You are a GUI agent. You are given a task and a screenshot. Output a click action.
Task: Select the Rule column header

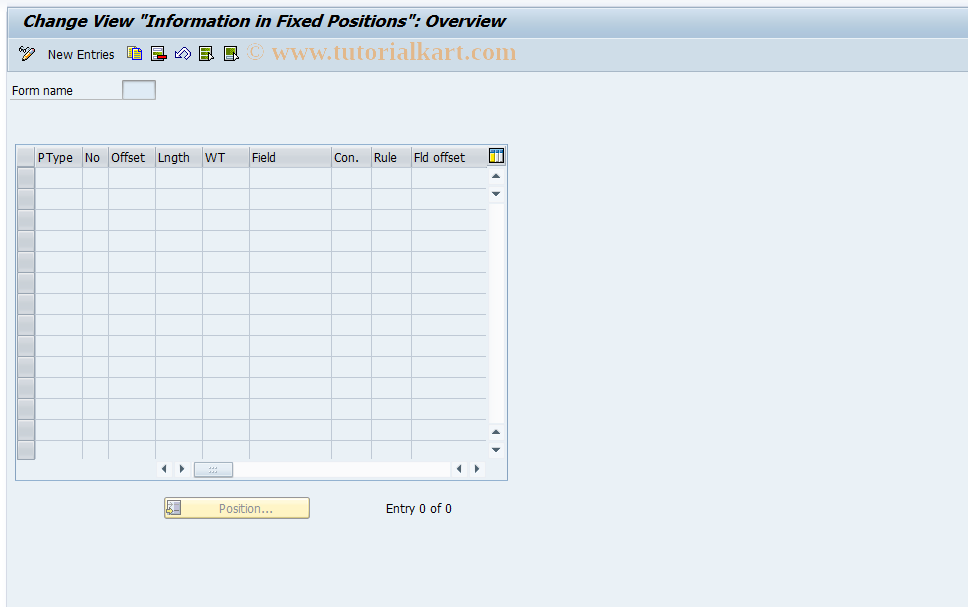(391, 157)
